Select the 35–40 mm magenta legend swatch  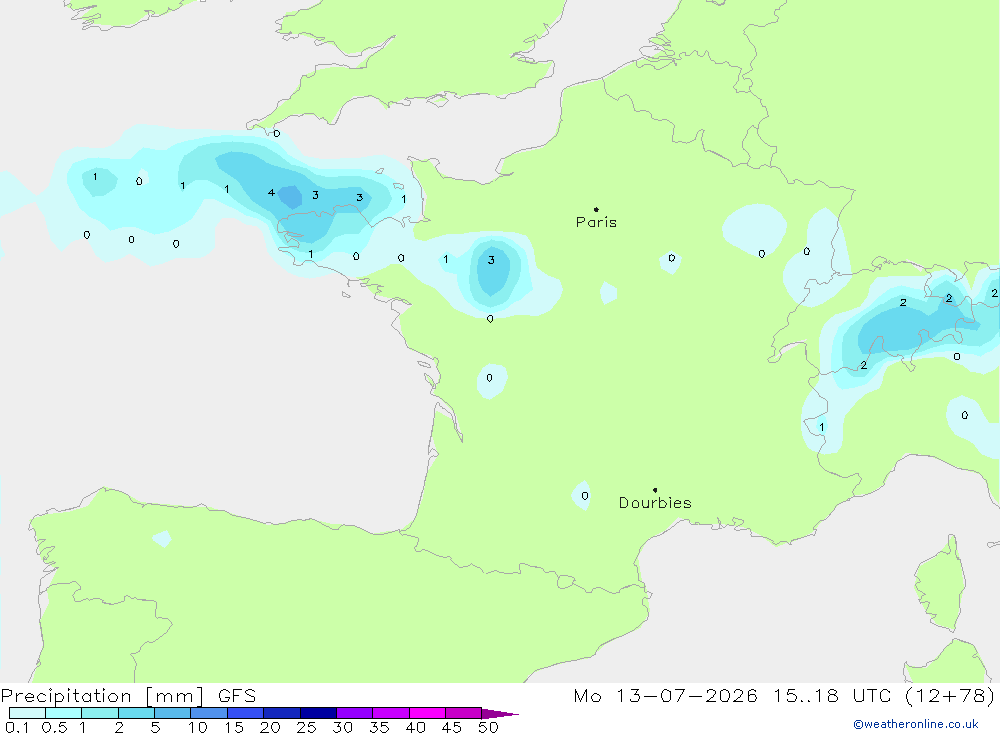pyautogui.click(x=390, y=713)
